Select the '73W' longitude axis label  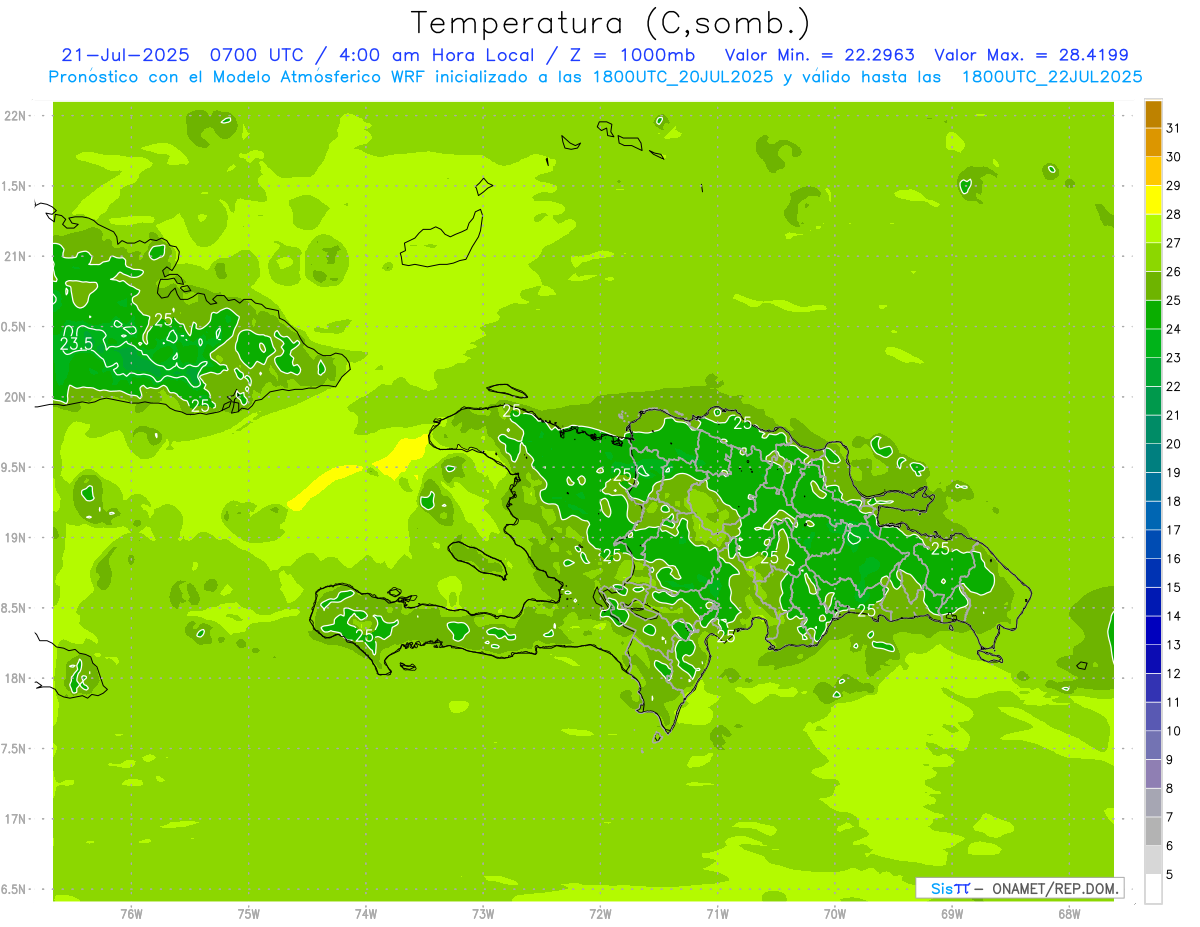[483, 914]
